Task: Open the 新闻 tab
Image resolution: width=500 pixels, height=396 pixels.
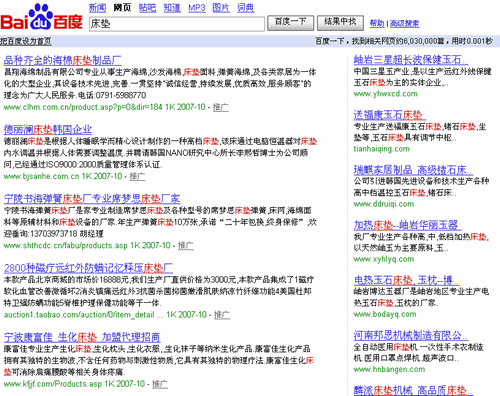Action: click(97, 7)
